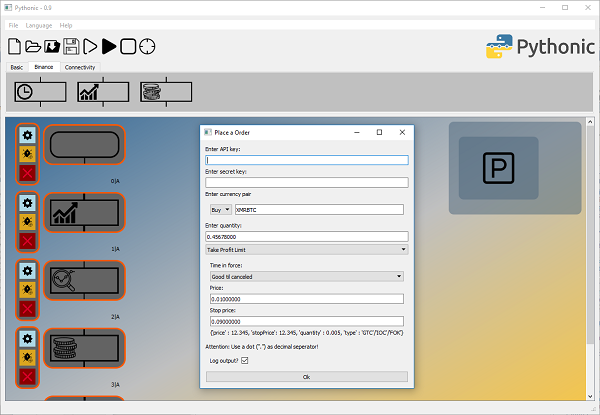Select the coin stack order element in the palette
This screenshot has width=600, height=415.
(x=166, y=92)
